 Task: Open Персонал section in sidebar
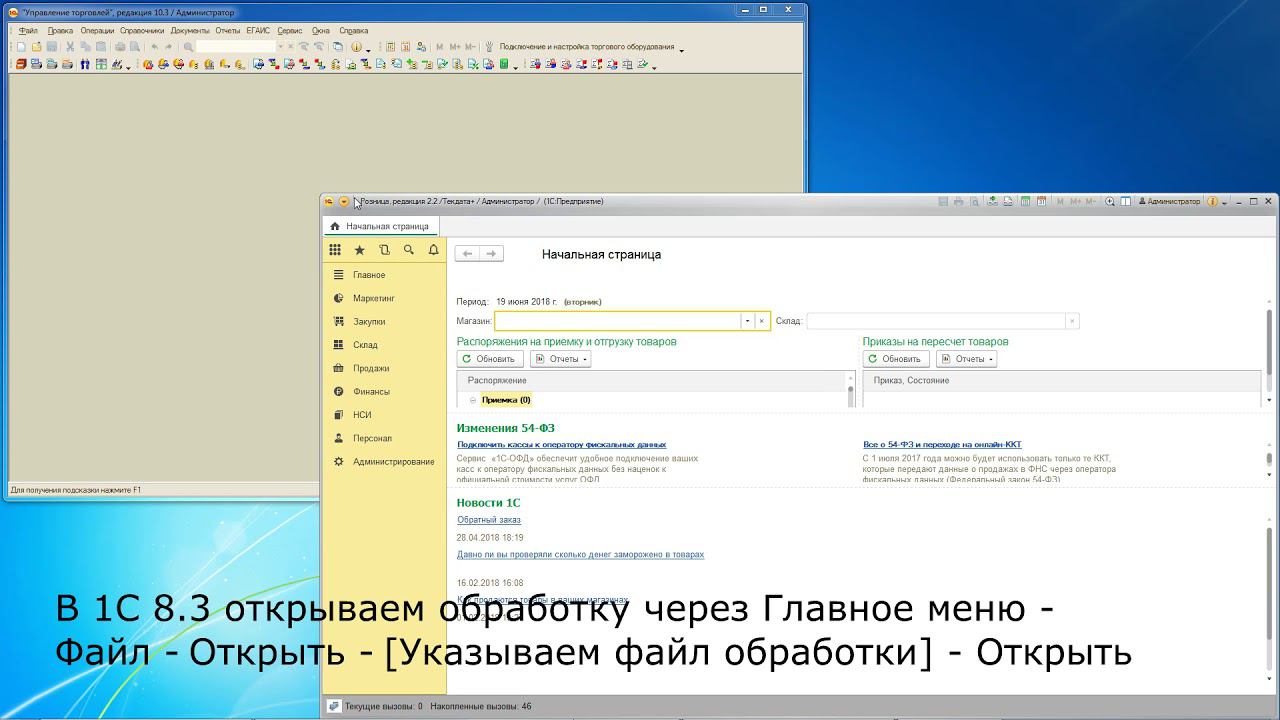click(372, 438)
